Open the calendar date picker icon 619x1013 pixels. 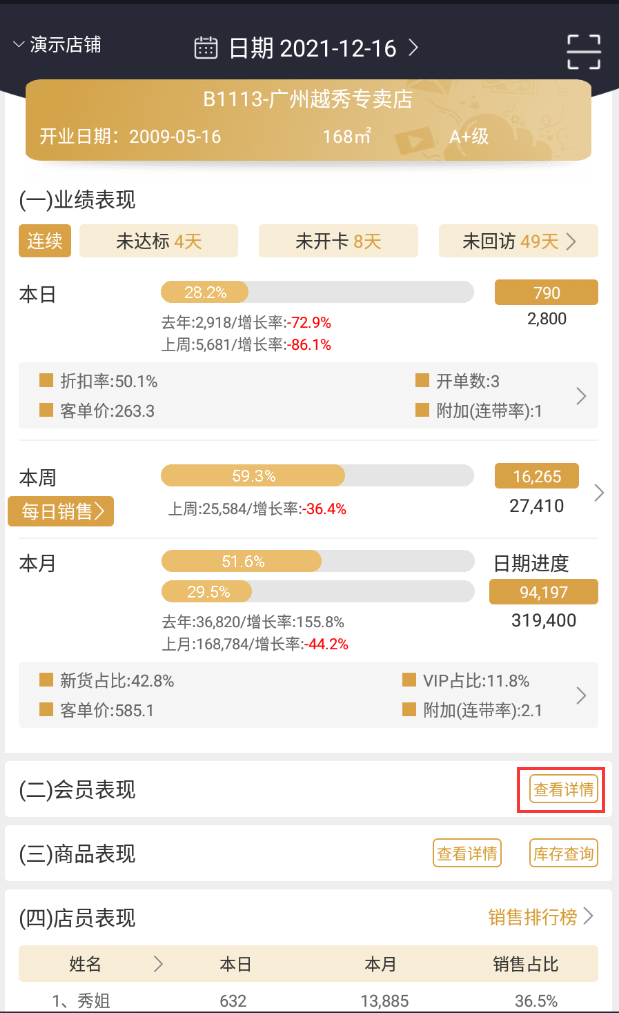206,47
